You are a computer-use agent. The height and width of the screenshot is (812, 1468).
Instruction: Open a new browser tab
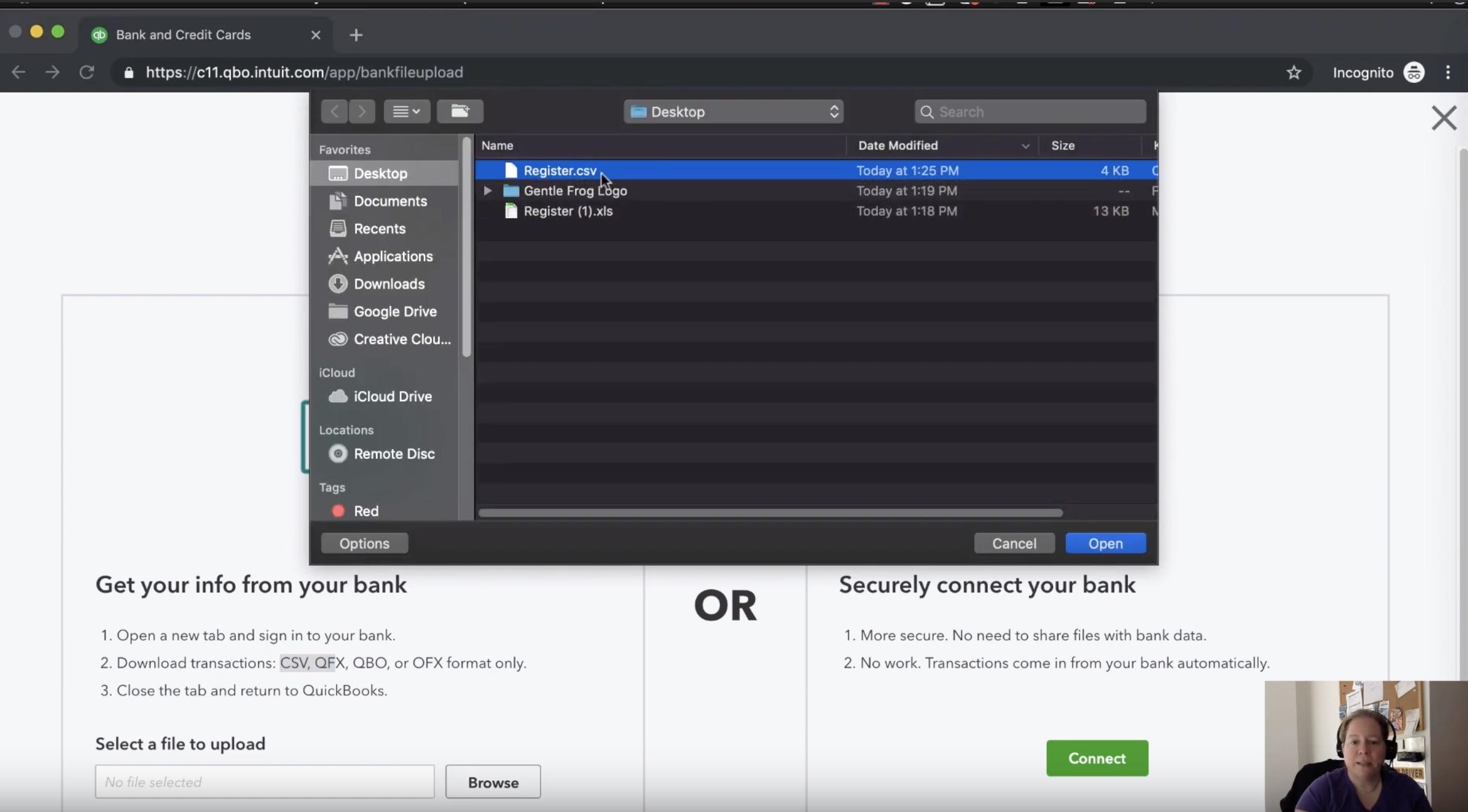click(x=356, y=35)
